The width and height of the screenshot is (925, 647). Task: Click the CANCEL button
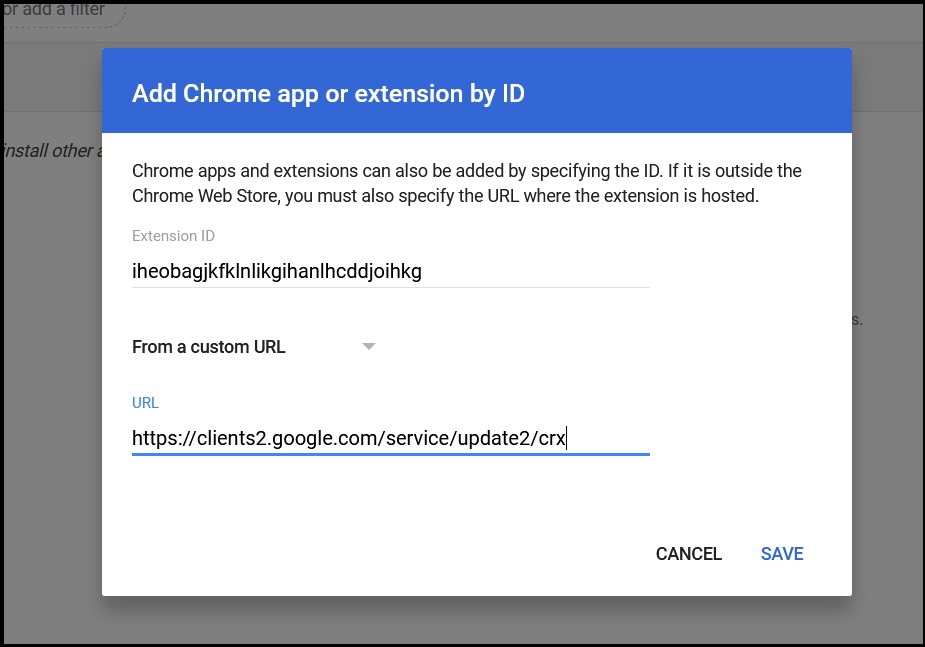pos(688,554)
